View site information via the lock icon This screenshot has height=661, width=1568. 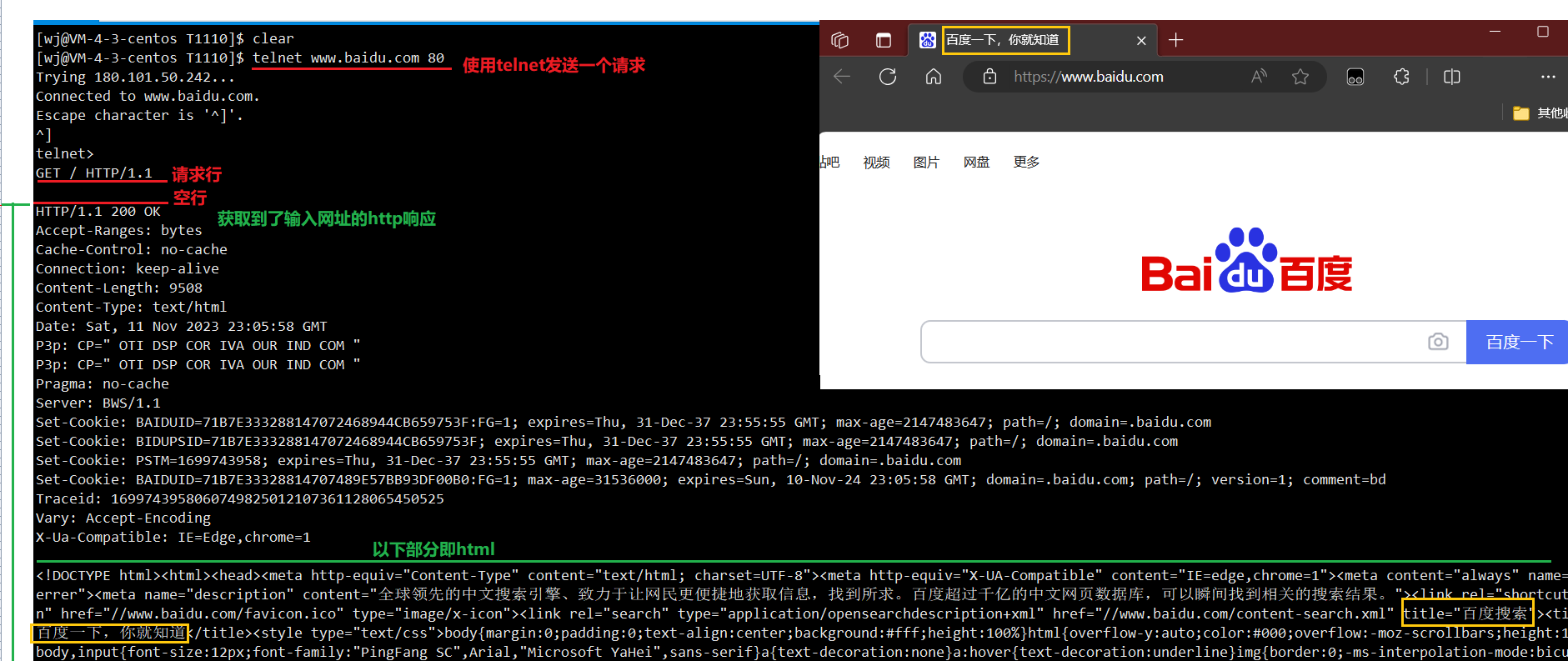[989, 77]
